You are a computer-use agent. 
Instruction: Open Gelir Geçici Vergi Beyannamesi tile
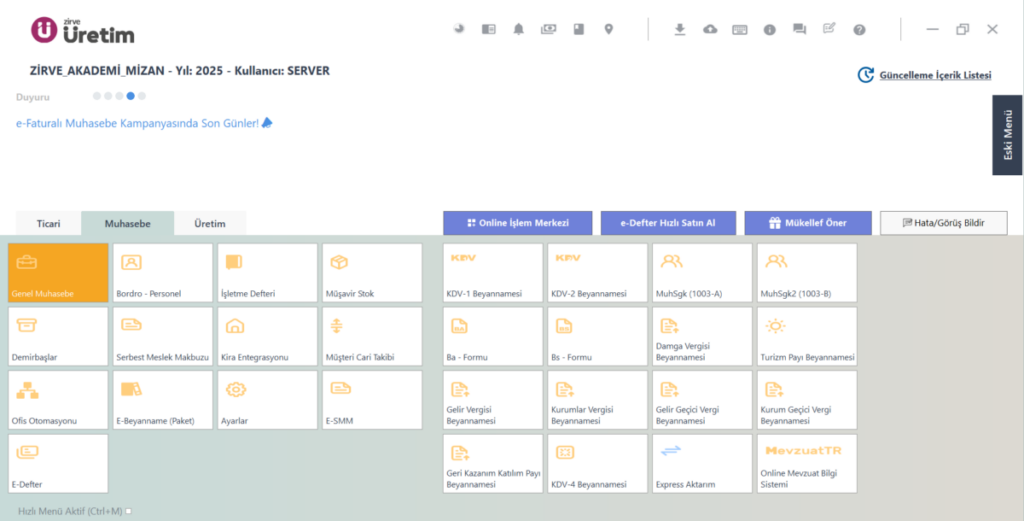702,400
